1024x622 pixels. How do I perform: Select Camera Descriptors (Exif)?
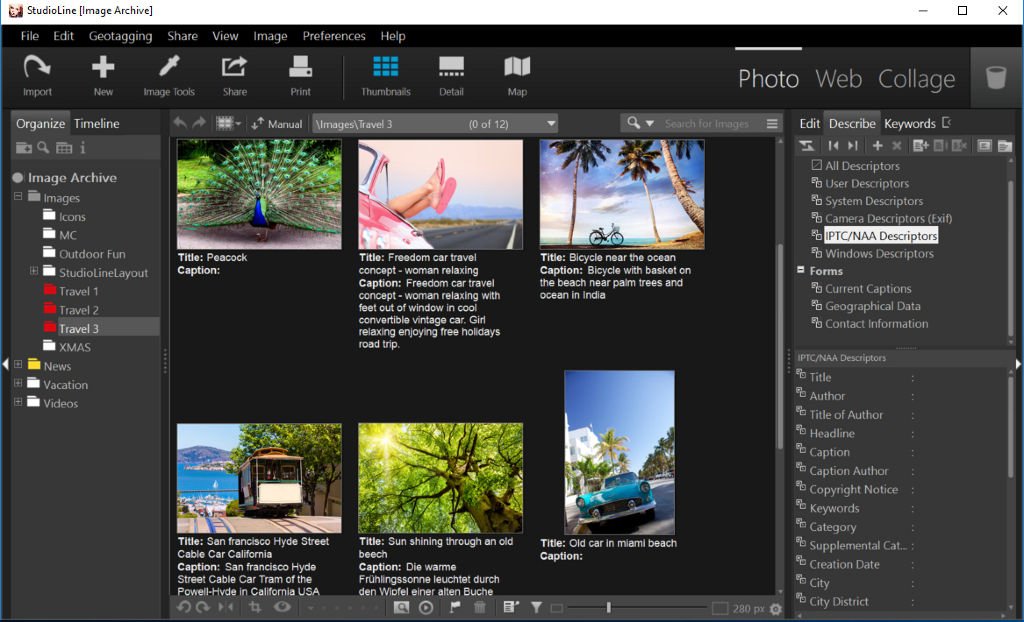click(x=888, y=218)
